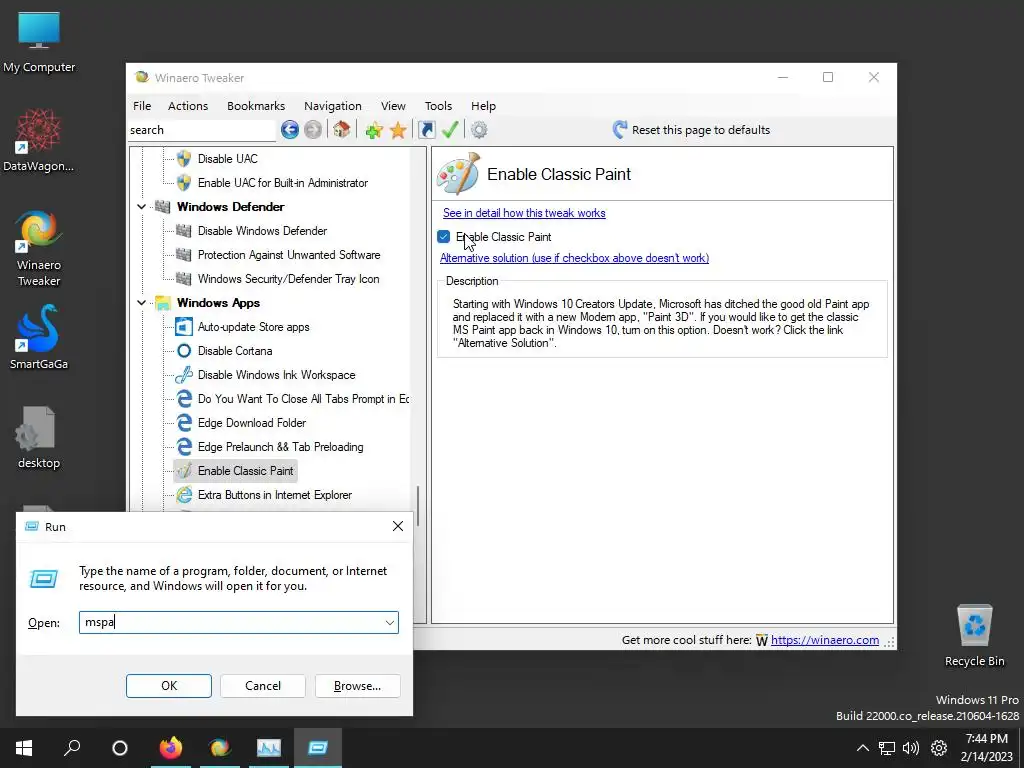Click the Back navigation arrow in Winaero toolbar
Image resolution: width=1024 pixels, height=768 pixels.
coord(290,130)
